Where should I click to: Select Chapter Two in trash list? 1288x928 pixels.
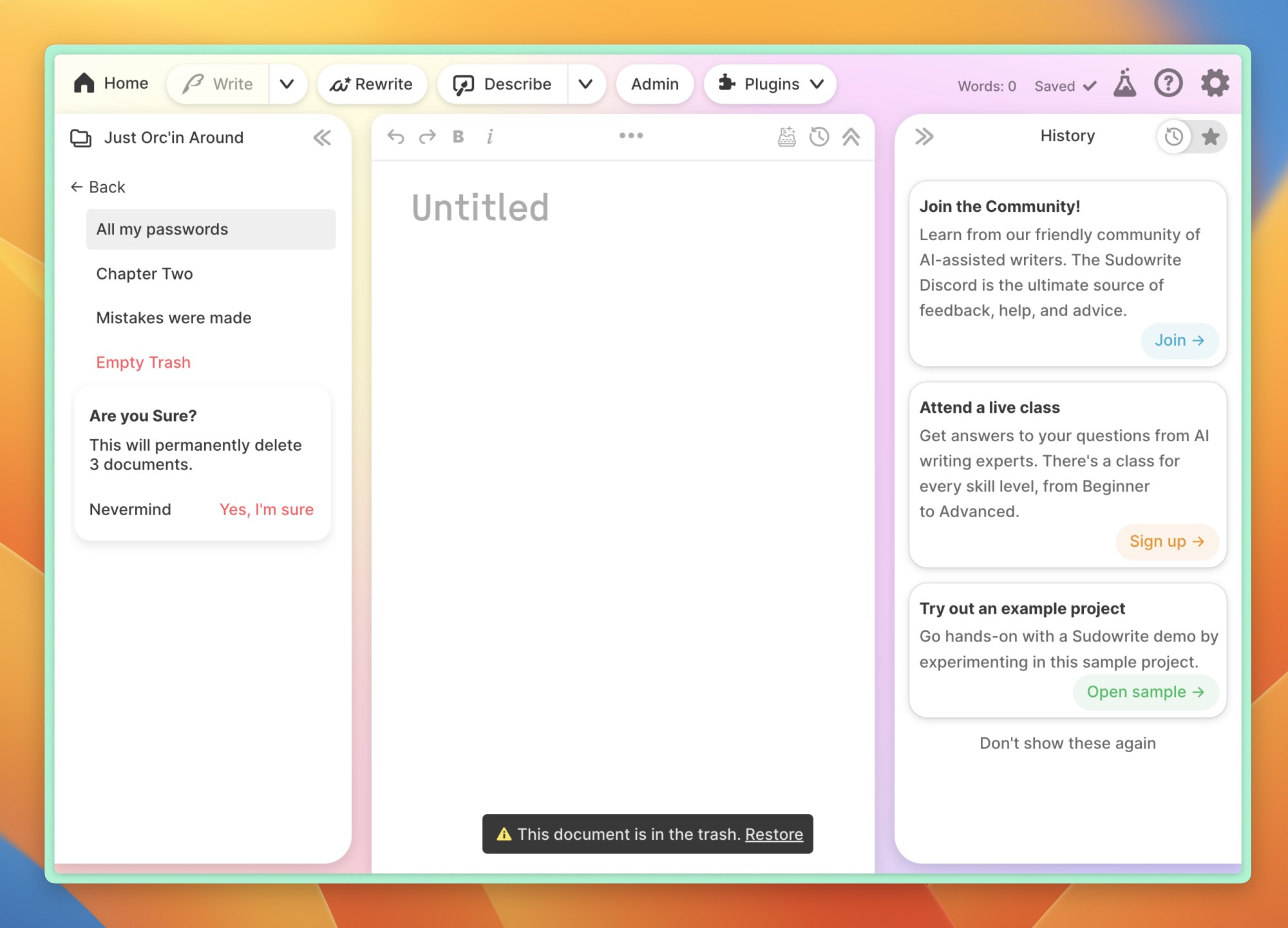(145, 274)
